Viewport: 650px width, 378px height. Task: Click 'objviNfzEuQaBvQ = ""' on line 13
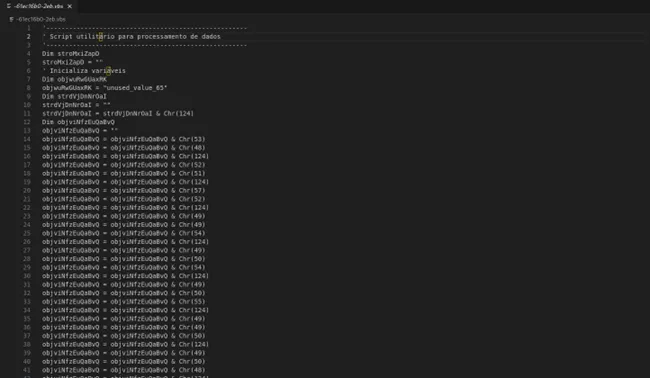(80, 131)
